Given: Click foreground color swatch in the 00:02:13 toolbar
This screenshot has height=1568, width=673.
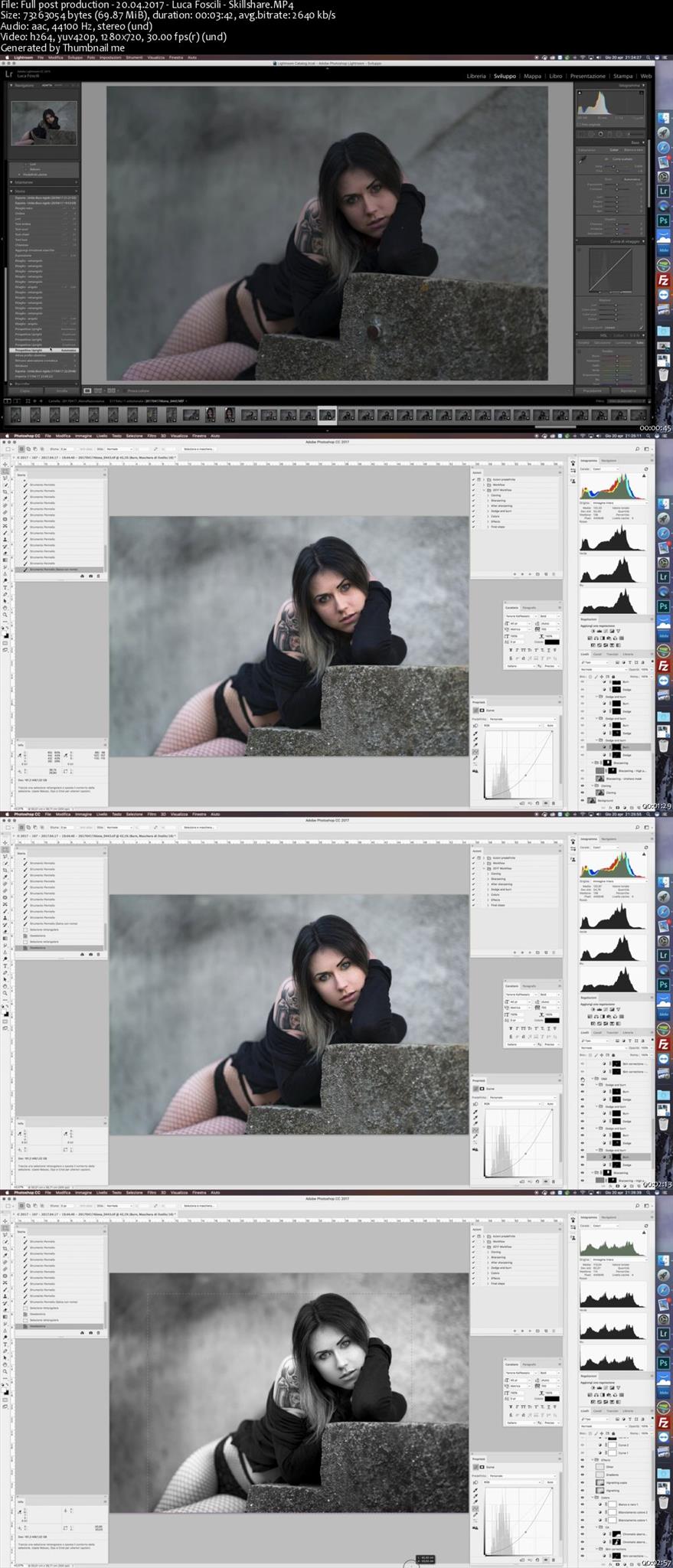Looking at the screenshot, I should [4, 1011].
